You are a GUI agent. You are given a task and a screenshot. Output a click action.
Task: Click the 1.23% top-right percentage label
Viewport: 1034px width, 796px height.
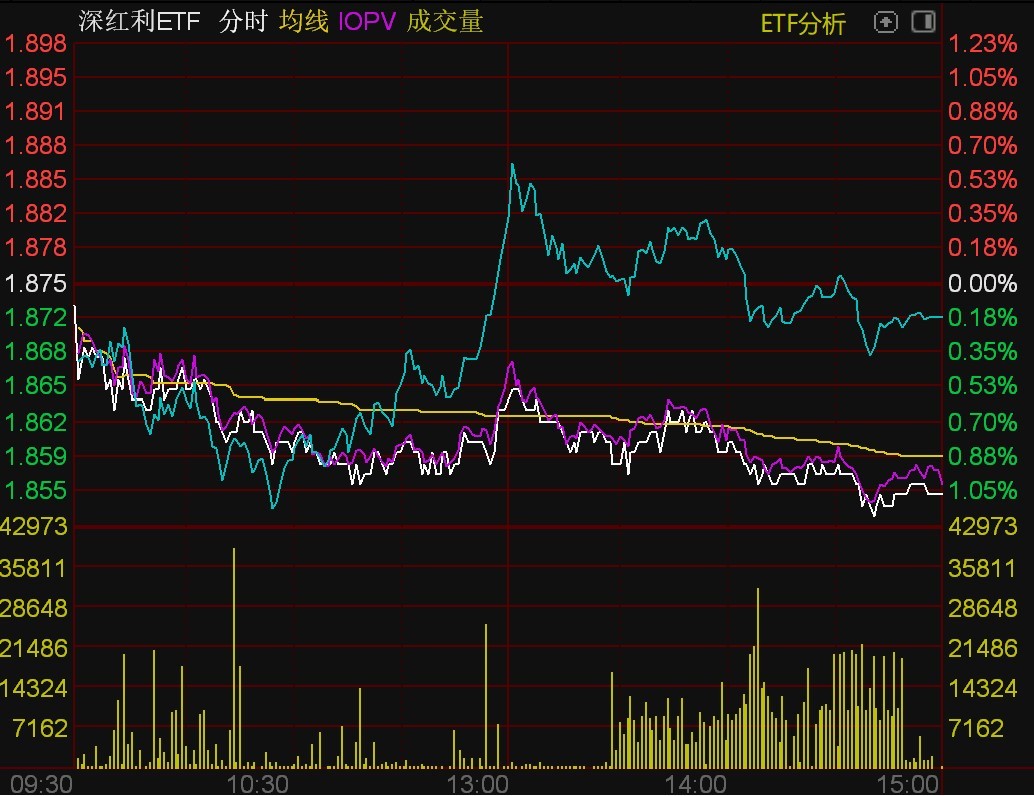(984, 44)
